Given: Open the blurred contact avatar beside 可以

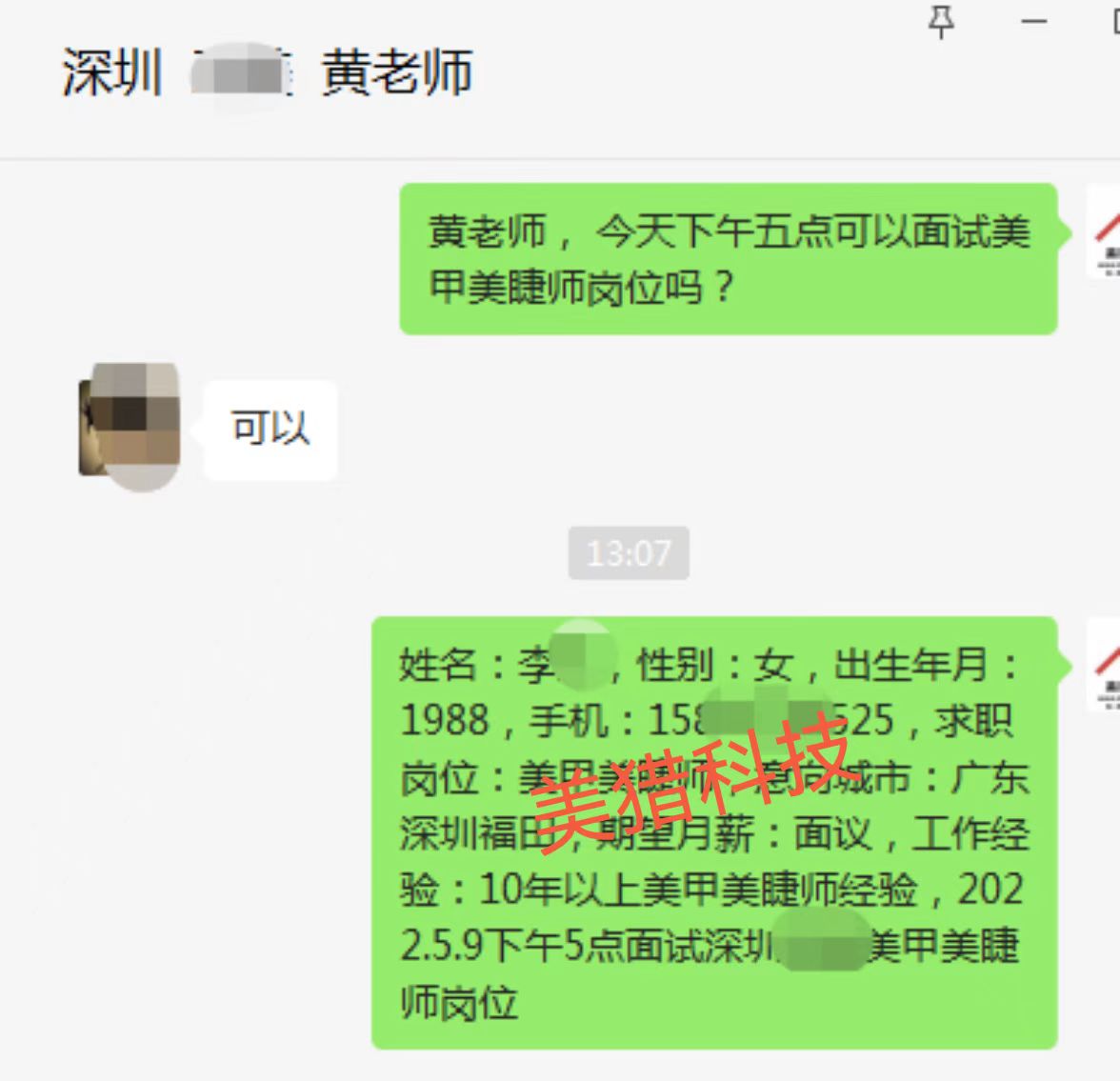Looking at the screenshot, I should point(129,427).
